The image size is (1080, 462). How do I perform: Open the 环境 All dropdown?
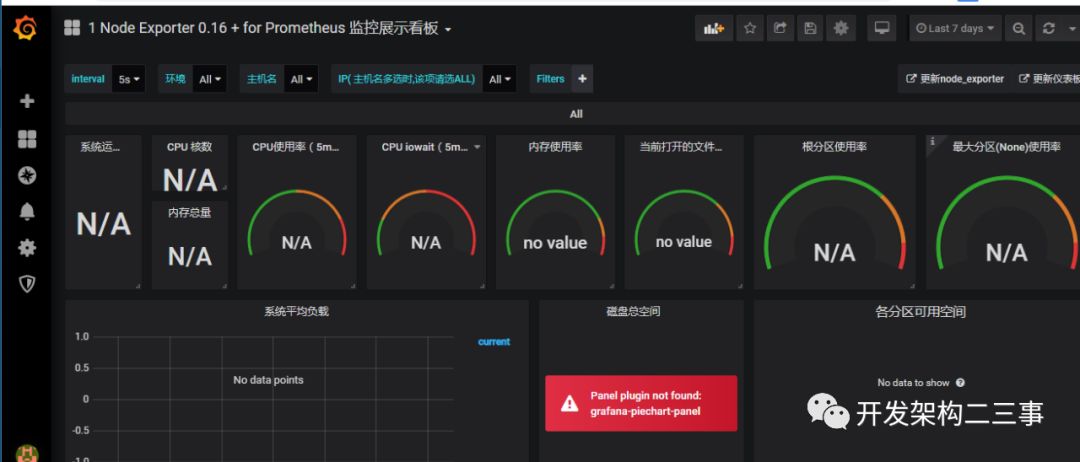pyautogui.click(x=209, y=79)
